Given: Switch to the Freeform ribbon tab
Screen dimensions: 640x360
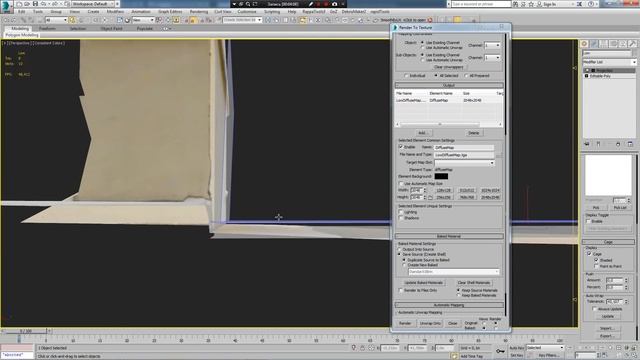Looking at the screenshot, I should tap(47, 29).
